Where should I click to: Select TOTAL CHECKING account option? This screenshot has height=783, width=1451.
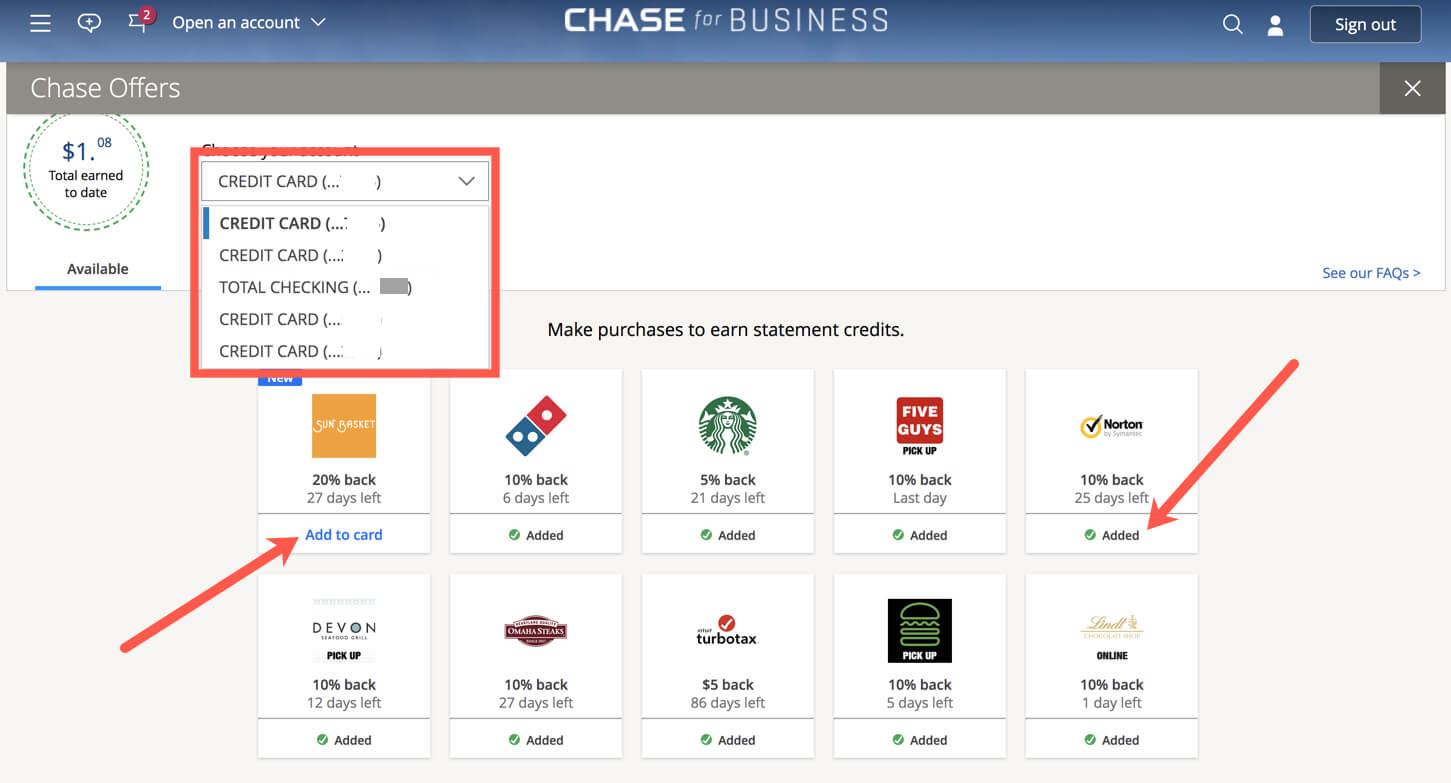pos(345,287)
